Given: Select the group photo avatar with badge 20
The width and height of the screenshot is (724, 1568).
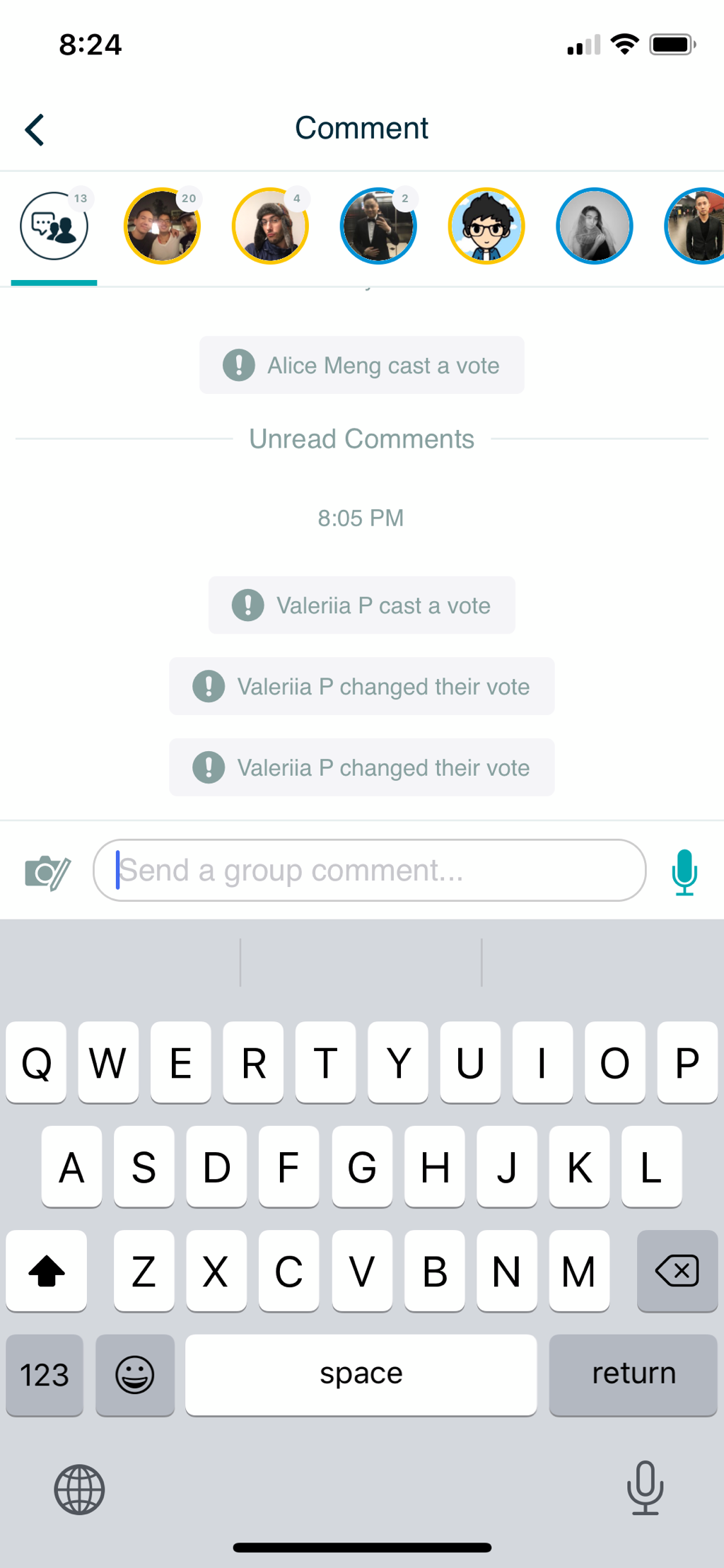Looking at the screenshot, I should [163, 226].
